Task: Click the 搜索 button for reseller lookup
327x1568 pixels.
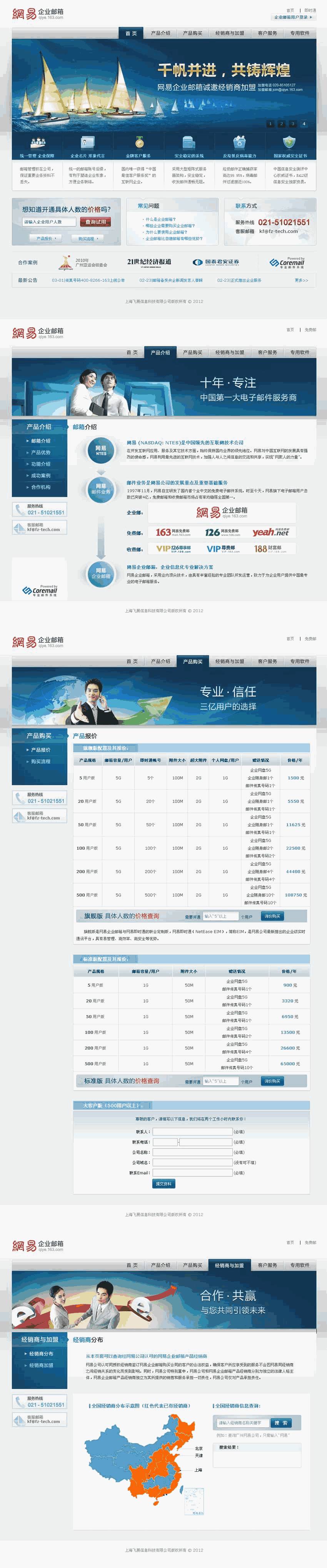Action: click(281, 1423)
